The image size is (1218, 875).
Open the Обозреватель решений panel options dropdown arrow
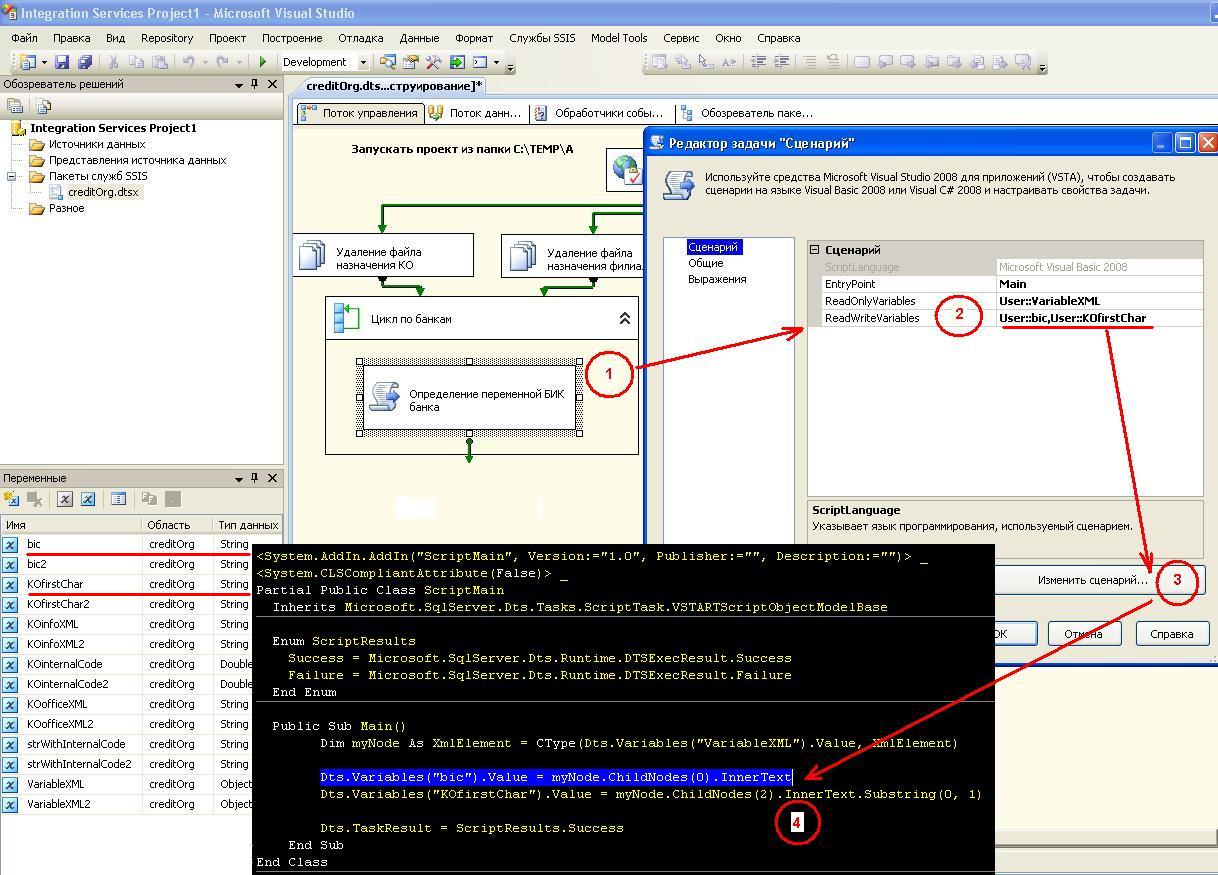239,85
